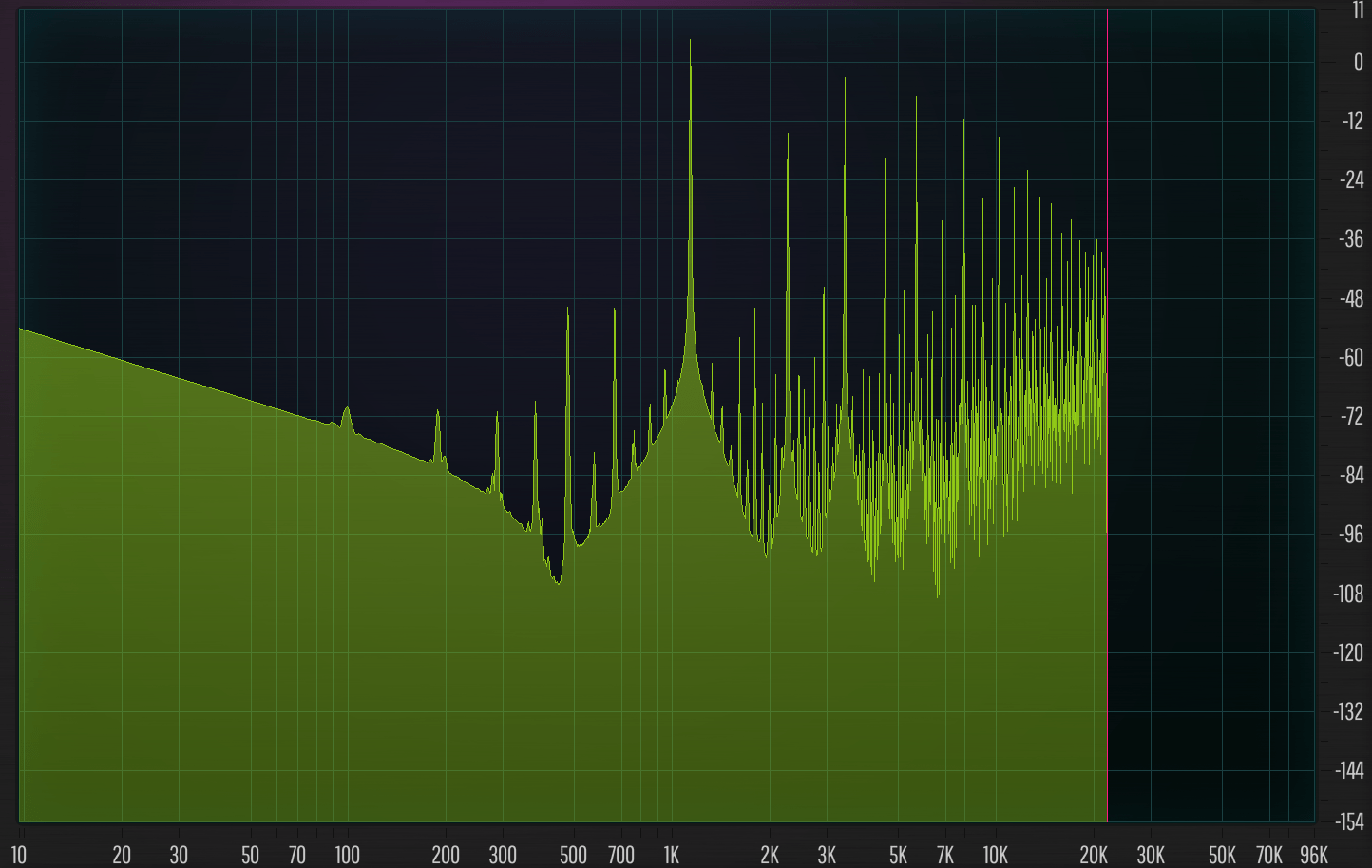Select the 100 Hz frequency axis label

pyautogui.click(x=347, y=855)
